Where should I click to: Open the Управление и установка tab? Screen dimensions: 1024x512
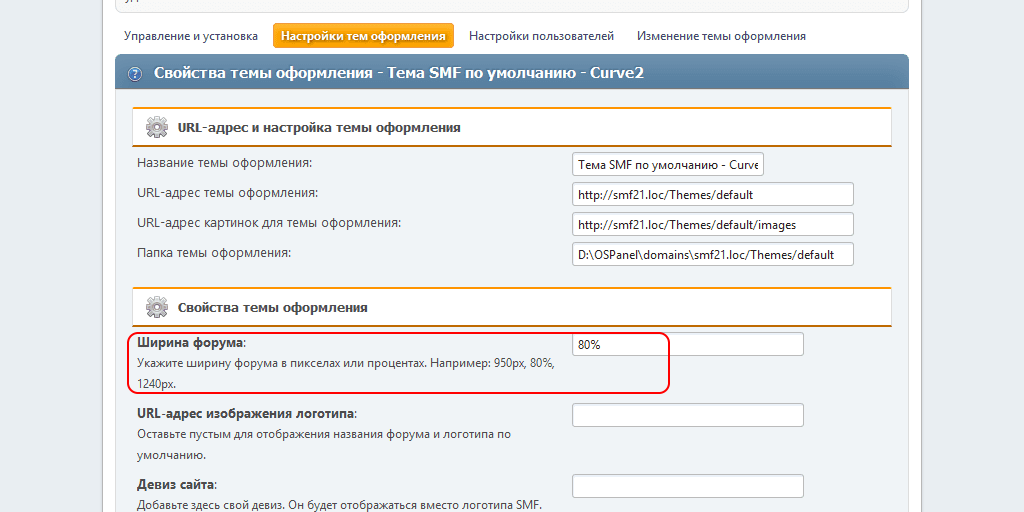coord(191,36)
